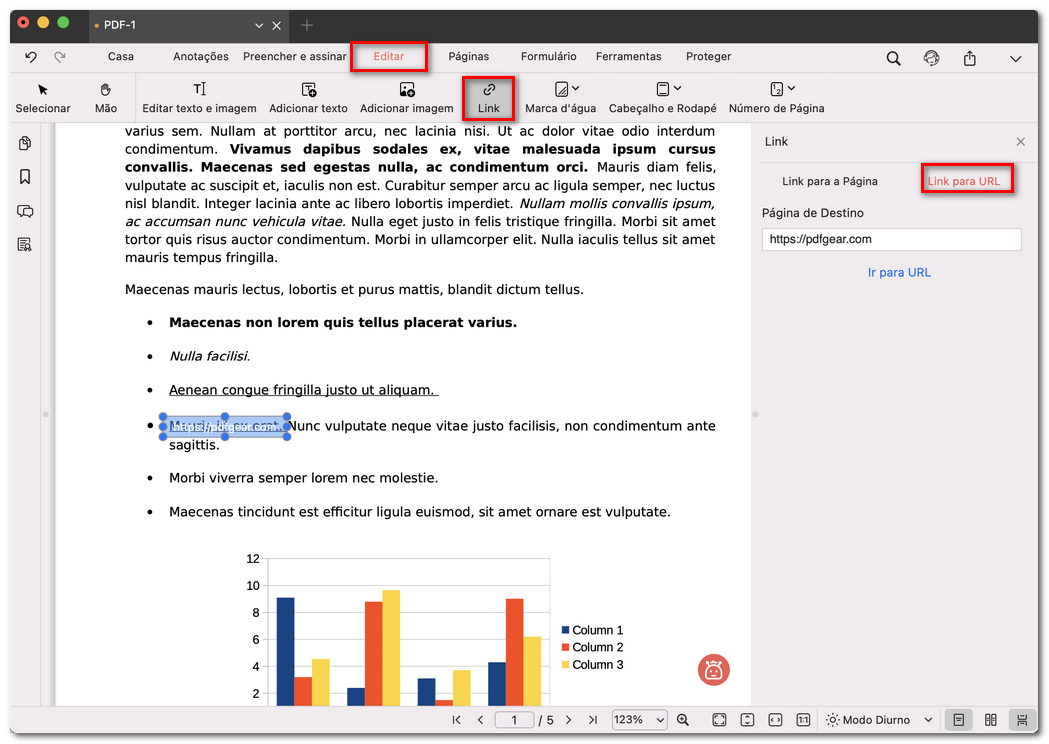Enable continuous scrolling view mode
The image size is (1049, 744).
(1022, 720)
